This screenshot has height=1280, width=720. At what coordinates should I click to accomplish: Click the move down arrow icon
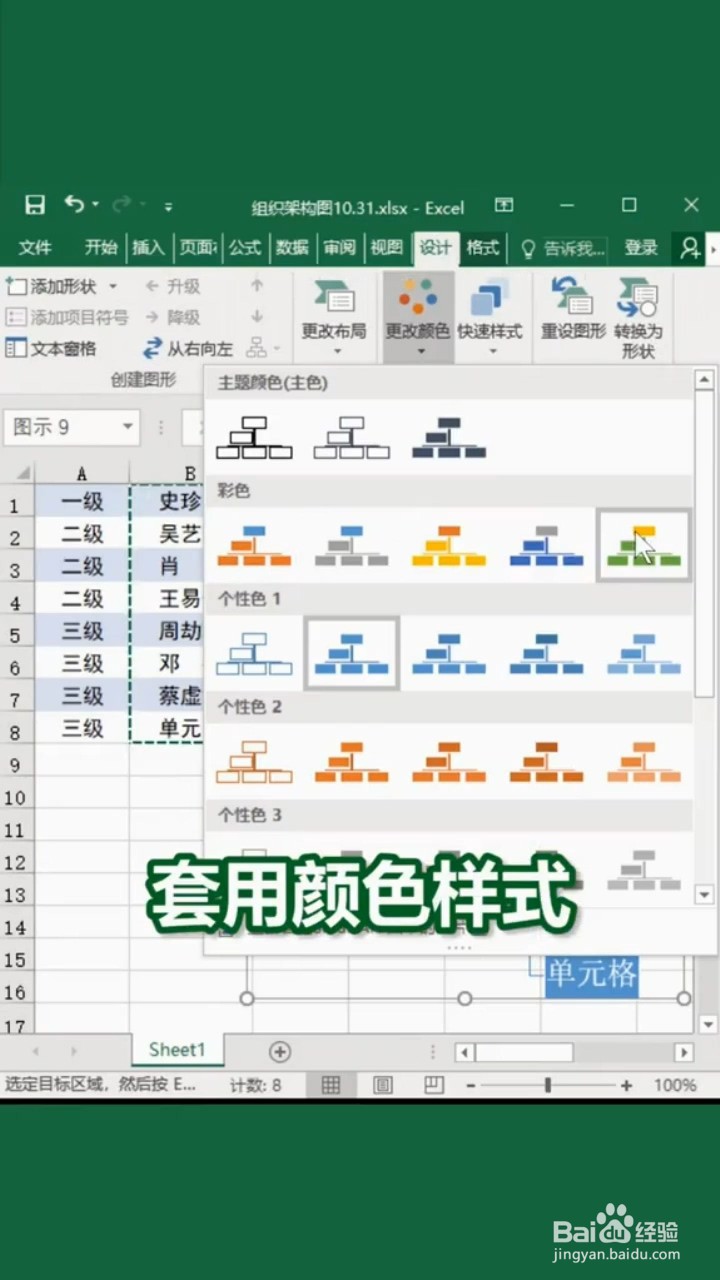pyautogui.click(x=257, y=317)
